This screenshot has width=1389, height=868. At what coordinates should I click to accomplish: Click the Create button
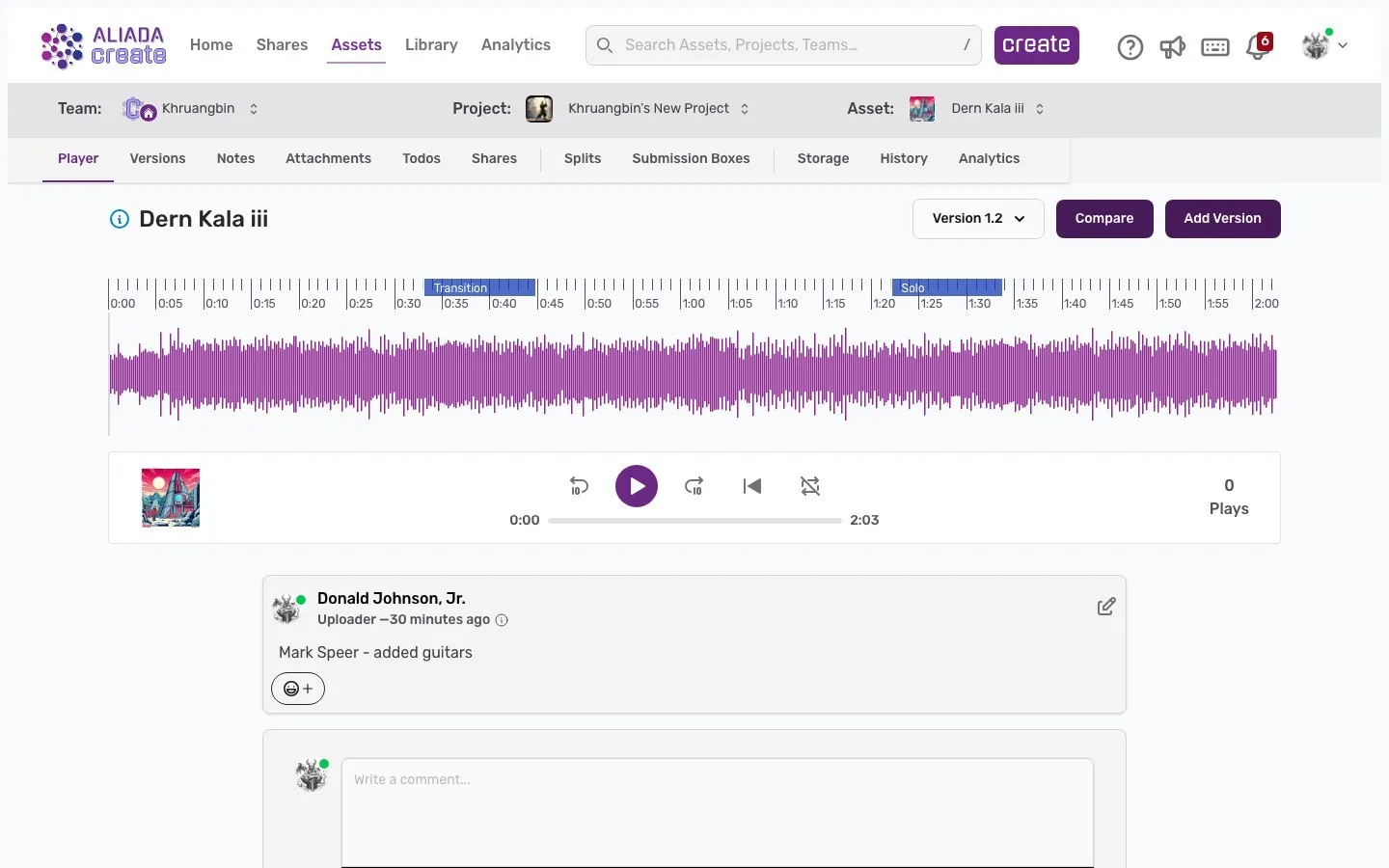pyautogui.click(x=1036, y=44)
